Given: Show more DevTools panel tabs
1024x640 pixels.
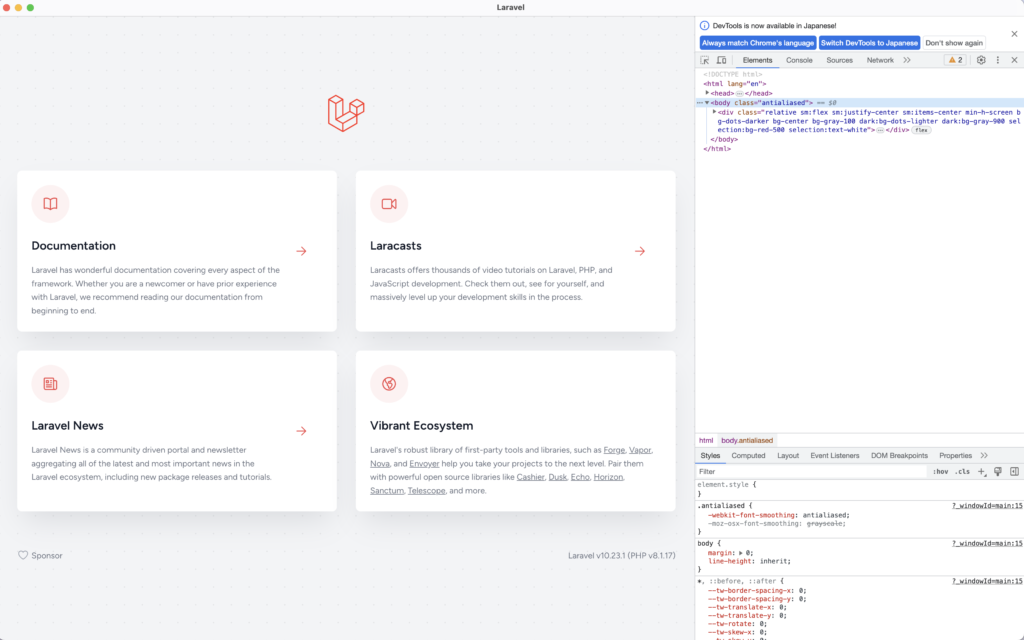Looking at the screenshot, I should click(907, 60).
